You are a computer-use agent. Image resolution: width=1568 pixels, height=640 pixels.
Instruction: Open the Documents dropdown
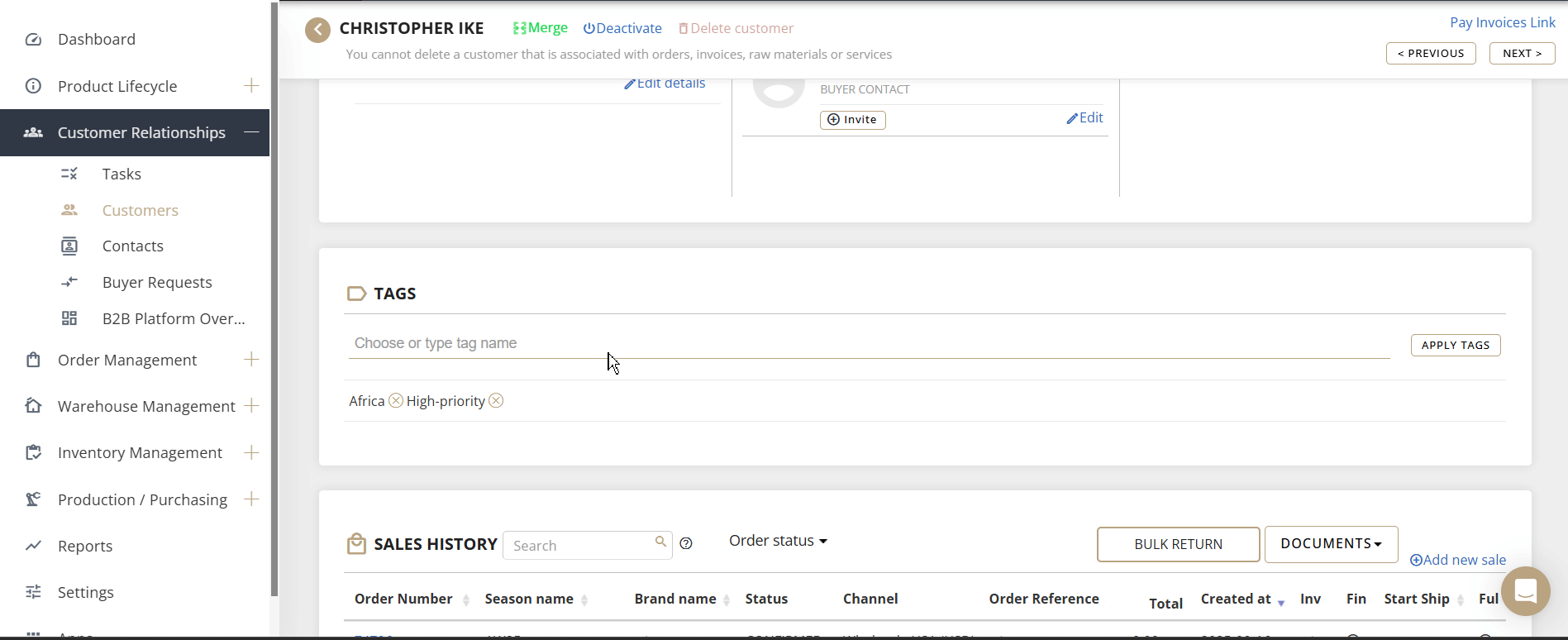point(1331,544)
